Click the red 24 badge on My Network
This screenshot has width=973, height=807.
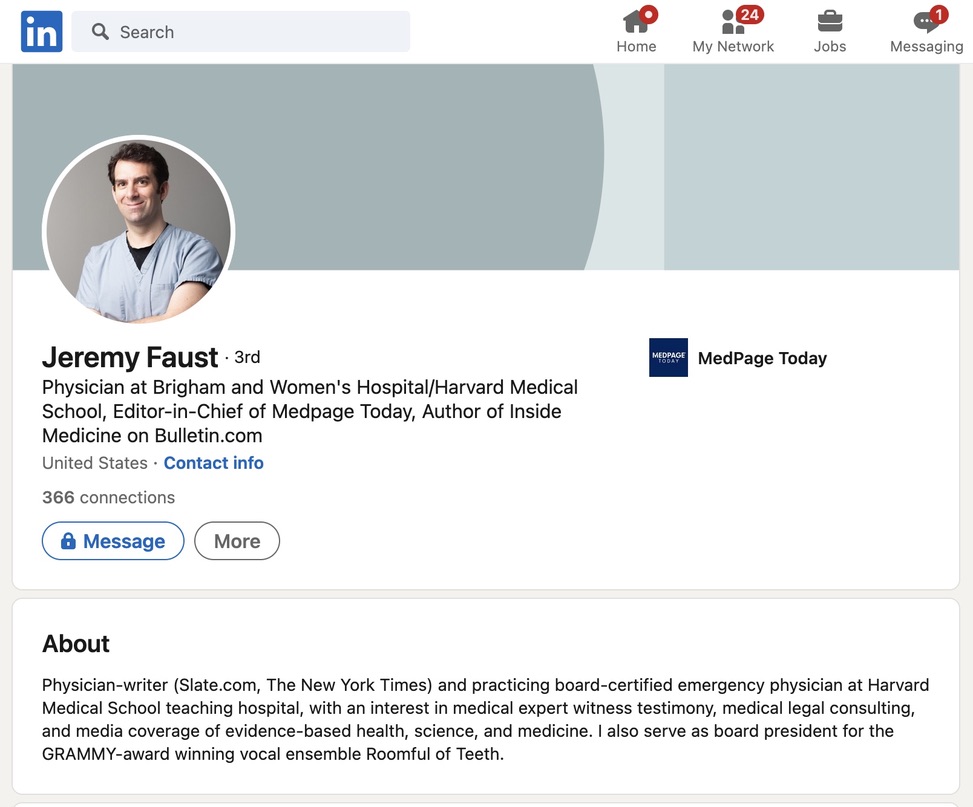pyautogui.click(x=750, y=14)
